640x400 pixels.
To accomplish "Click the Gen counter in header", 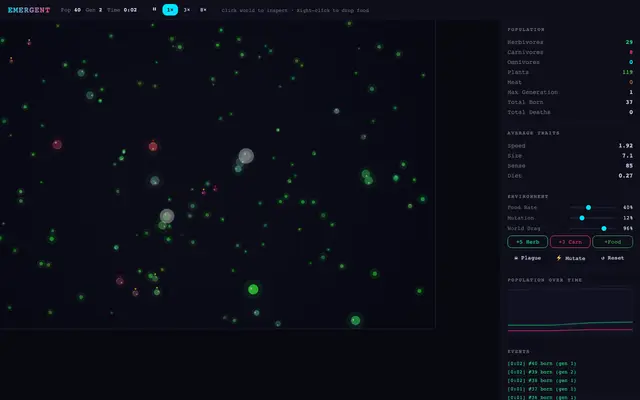I will [94, 10].
